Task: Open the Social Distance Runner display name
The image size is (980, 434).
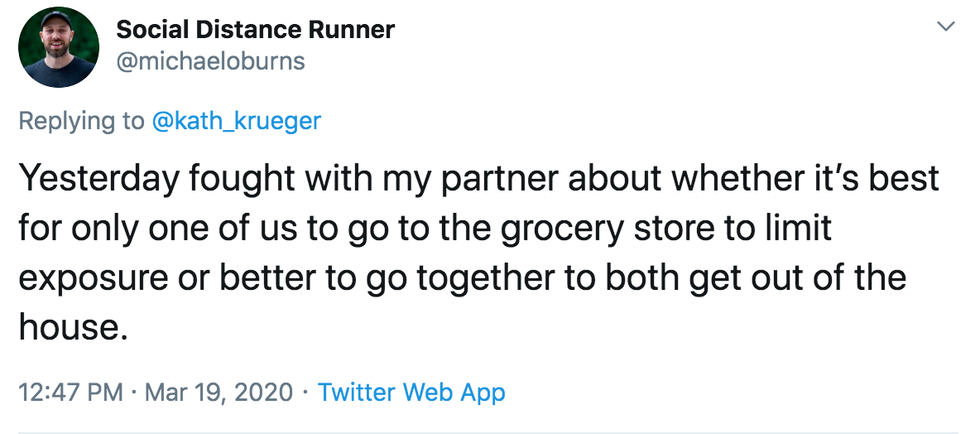Action: pyautogui.click(x=256, y=29)
